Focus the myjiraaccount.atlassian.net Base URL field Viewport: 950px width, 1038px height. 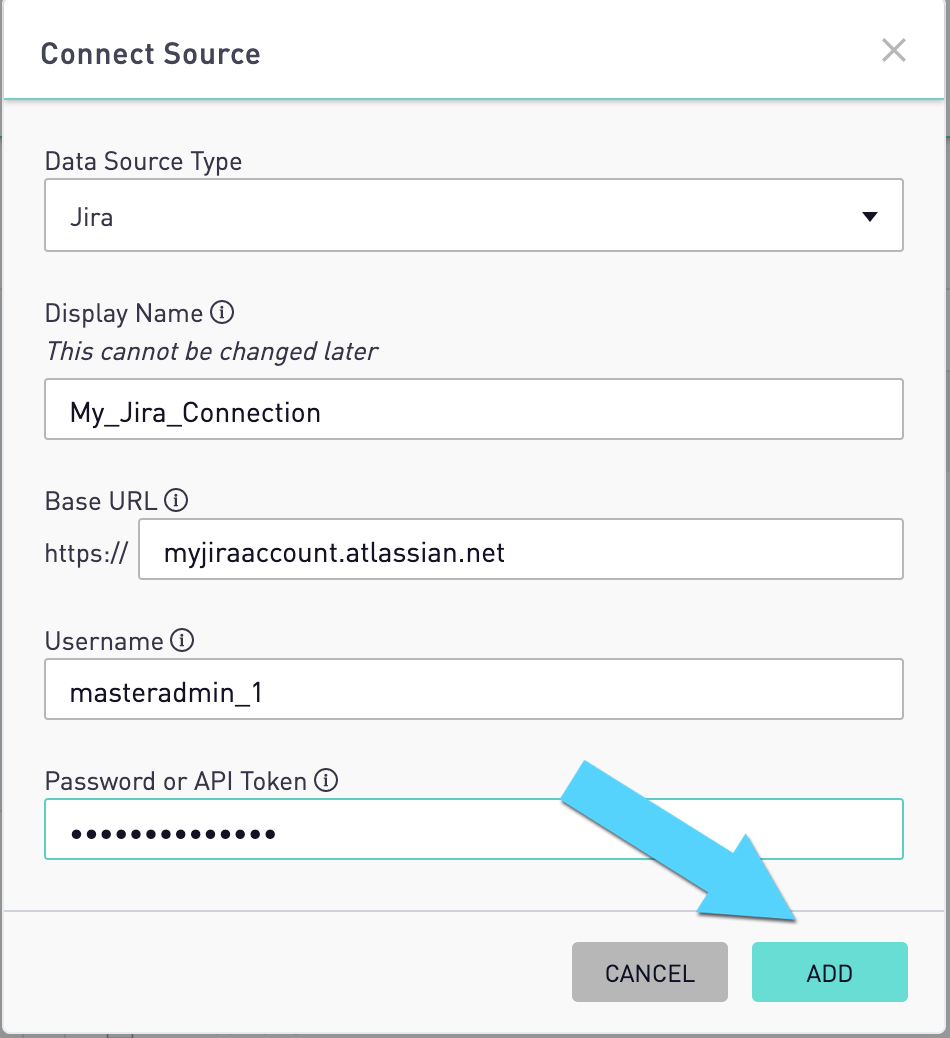coord(521,549)
